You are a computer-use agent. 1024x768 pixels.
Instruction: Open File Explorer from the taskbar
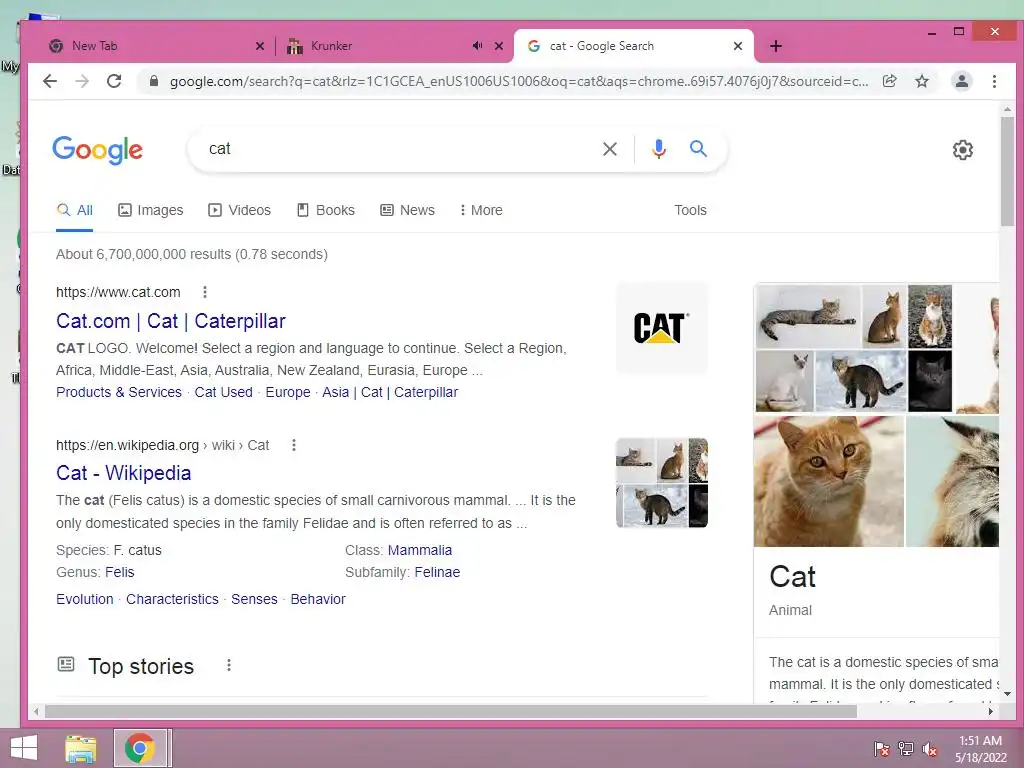point(81,748)
